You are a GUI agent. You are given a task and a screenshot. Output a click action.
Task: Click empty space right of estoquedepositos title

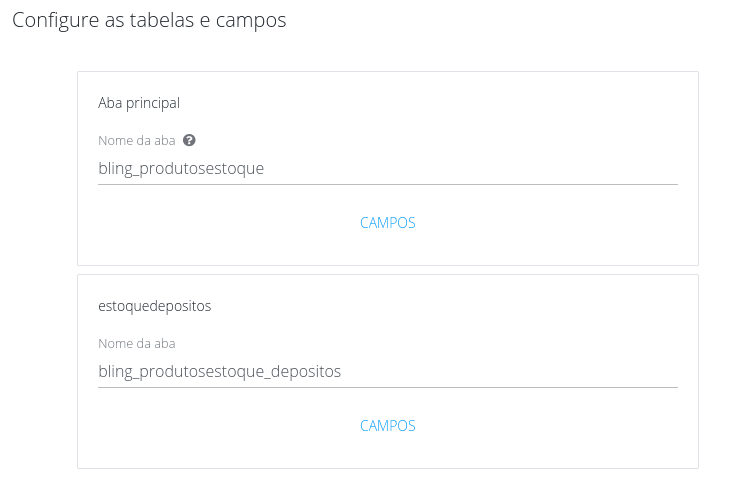450,306
